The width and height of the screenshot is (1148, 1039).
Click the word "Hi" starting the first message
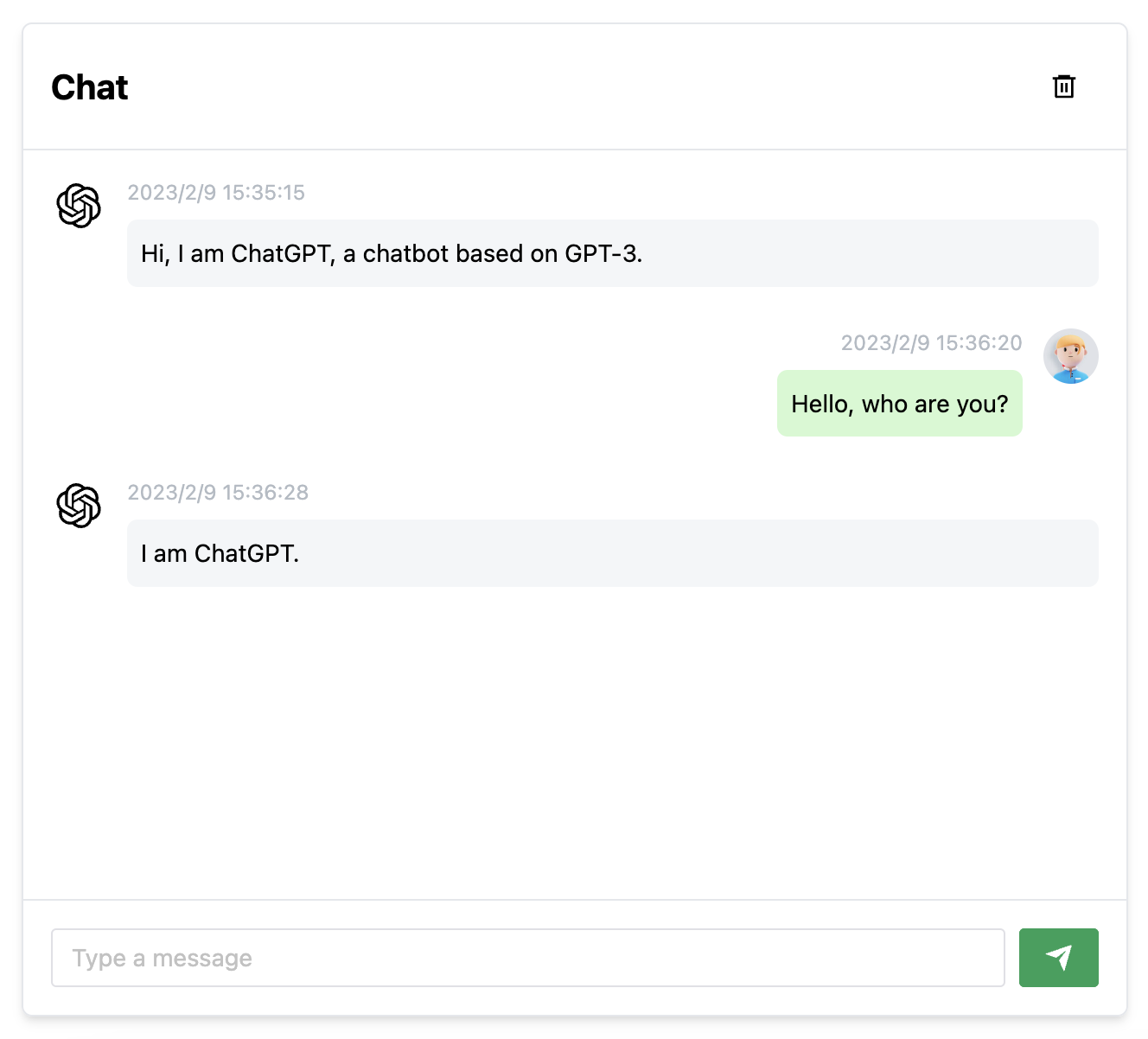[153, 254]
